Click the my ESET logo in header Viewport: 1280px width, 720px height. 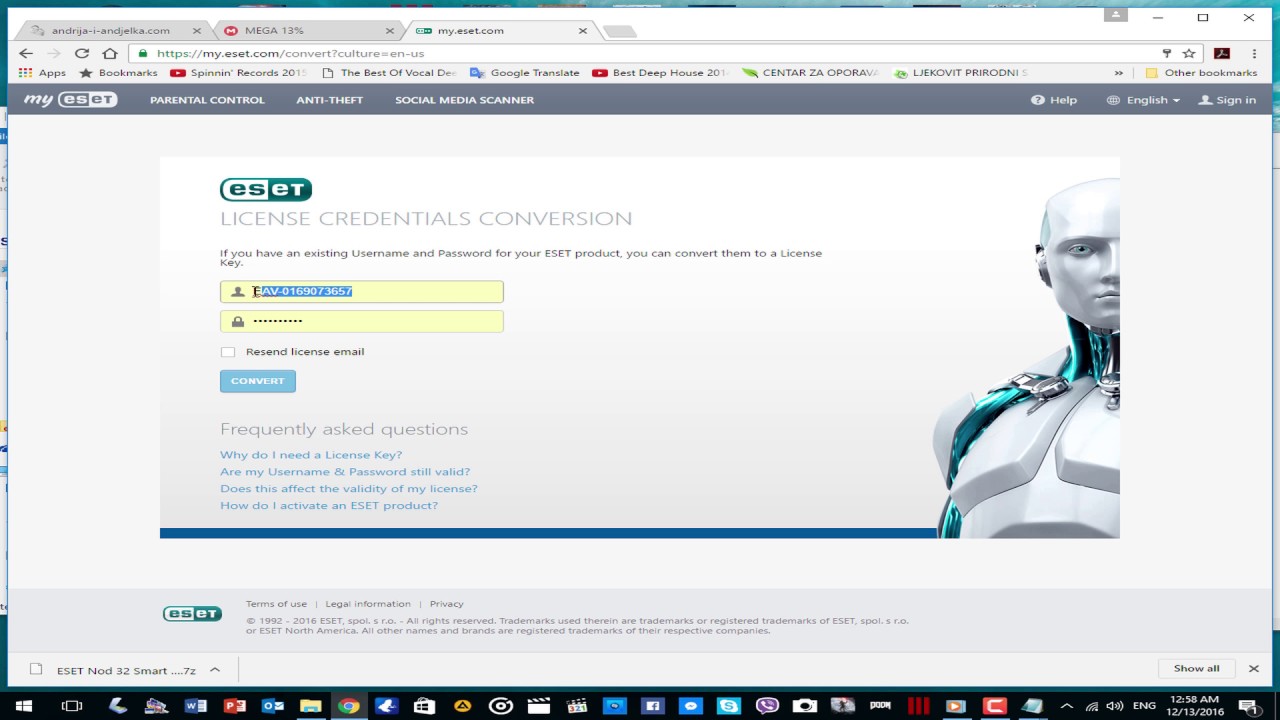point(70,100)
